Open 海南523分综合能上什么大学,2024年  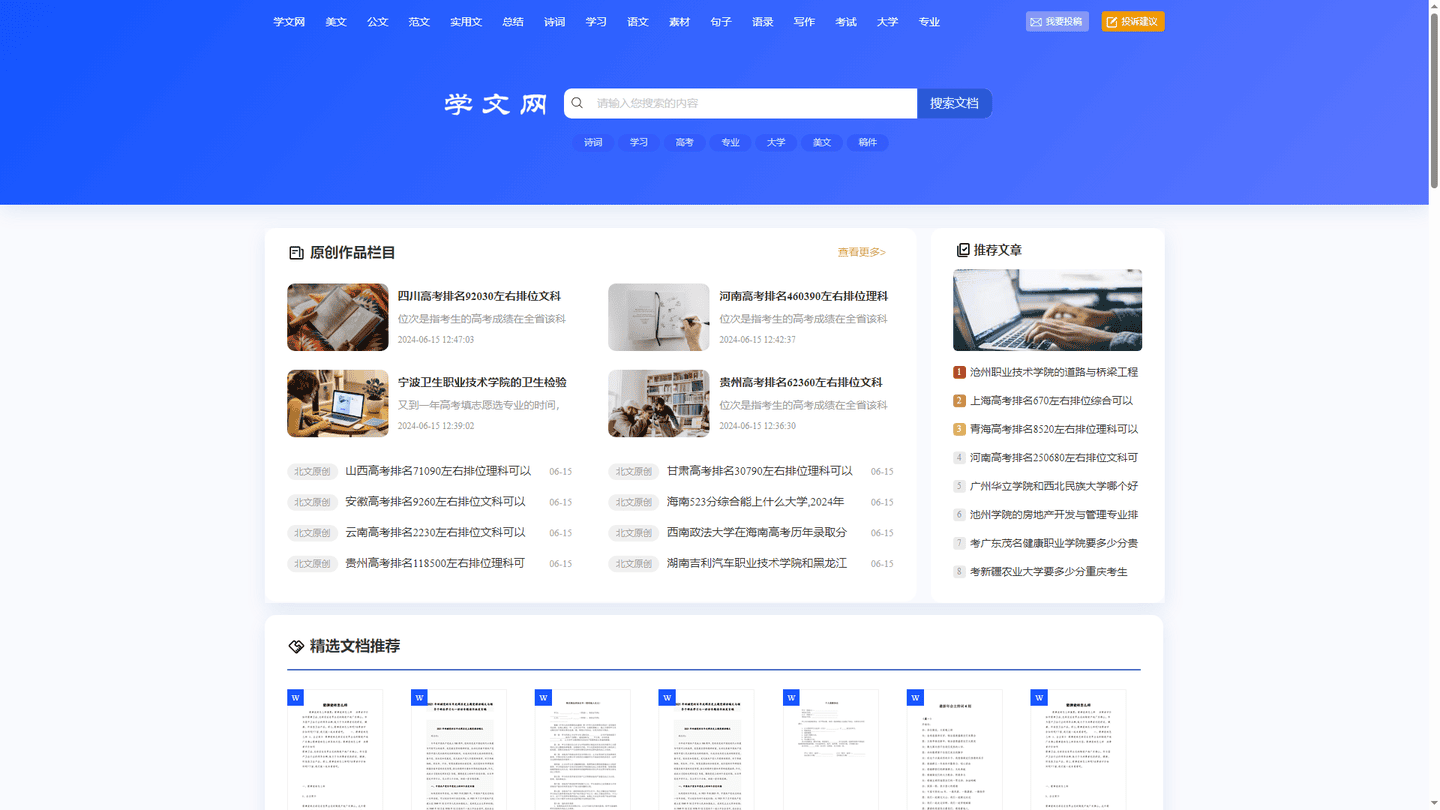point(755,502)
